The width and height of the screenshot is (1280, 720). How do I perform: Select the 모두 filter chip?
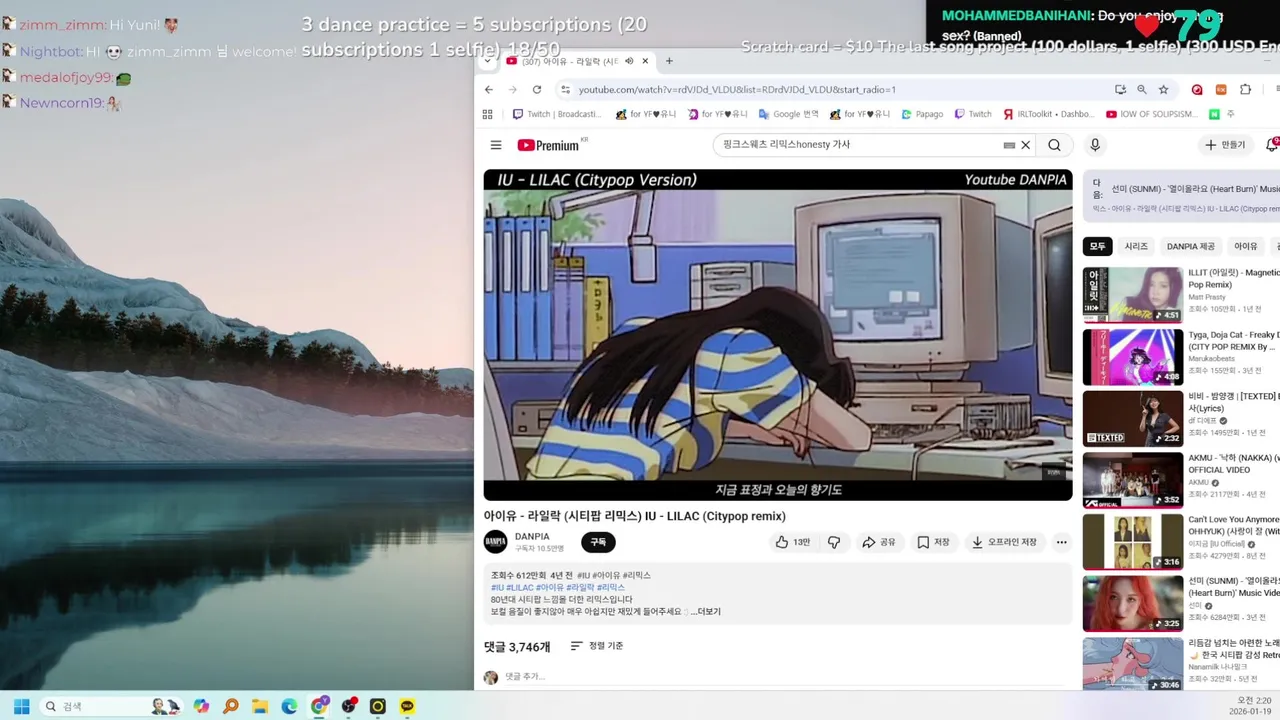(1098, 246)
